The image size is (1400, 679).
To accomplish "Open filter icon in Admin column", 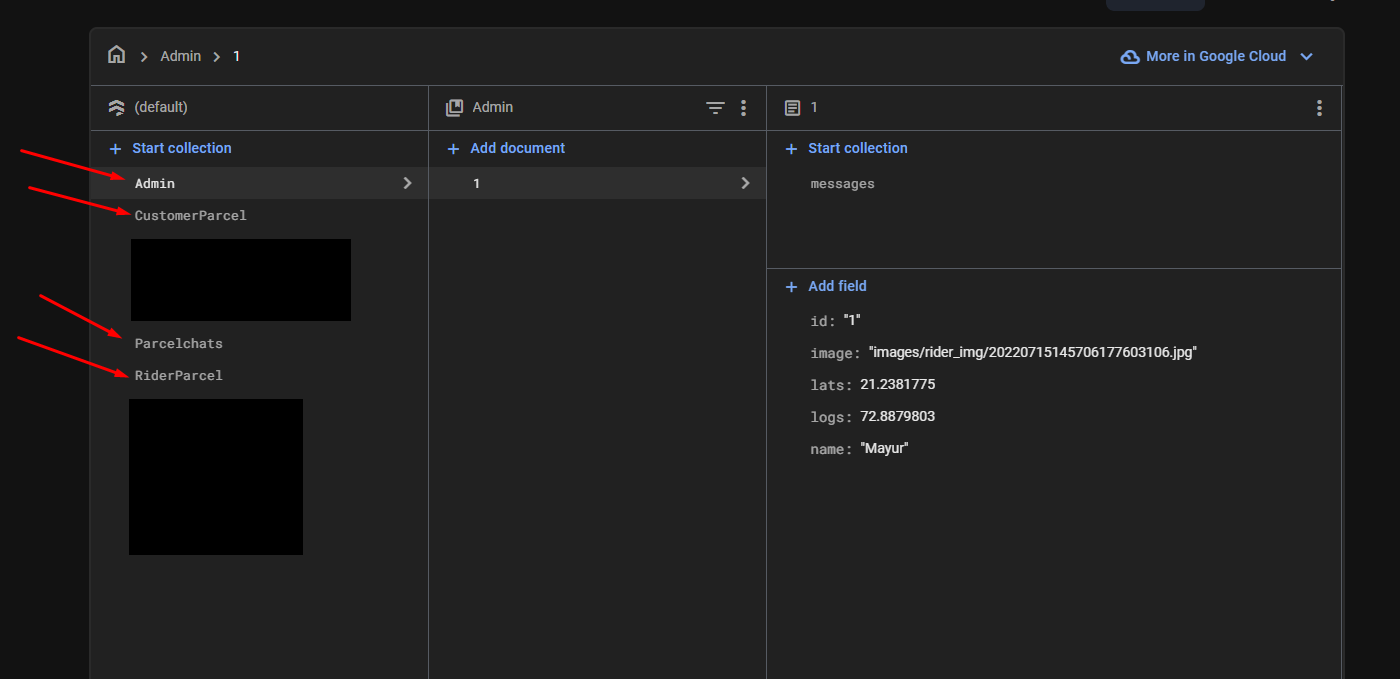I will click(x=715, y=108).
